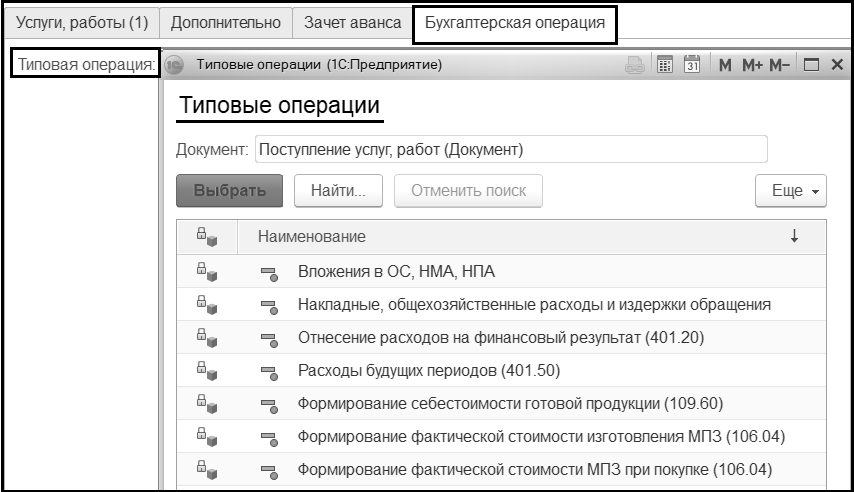
Task: Click the M− memory subtract button
Action: 780,65
